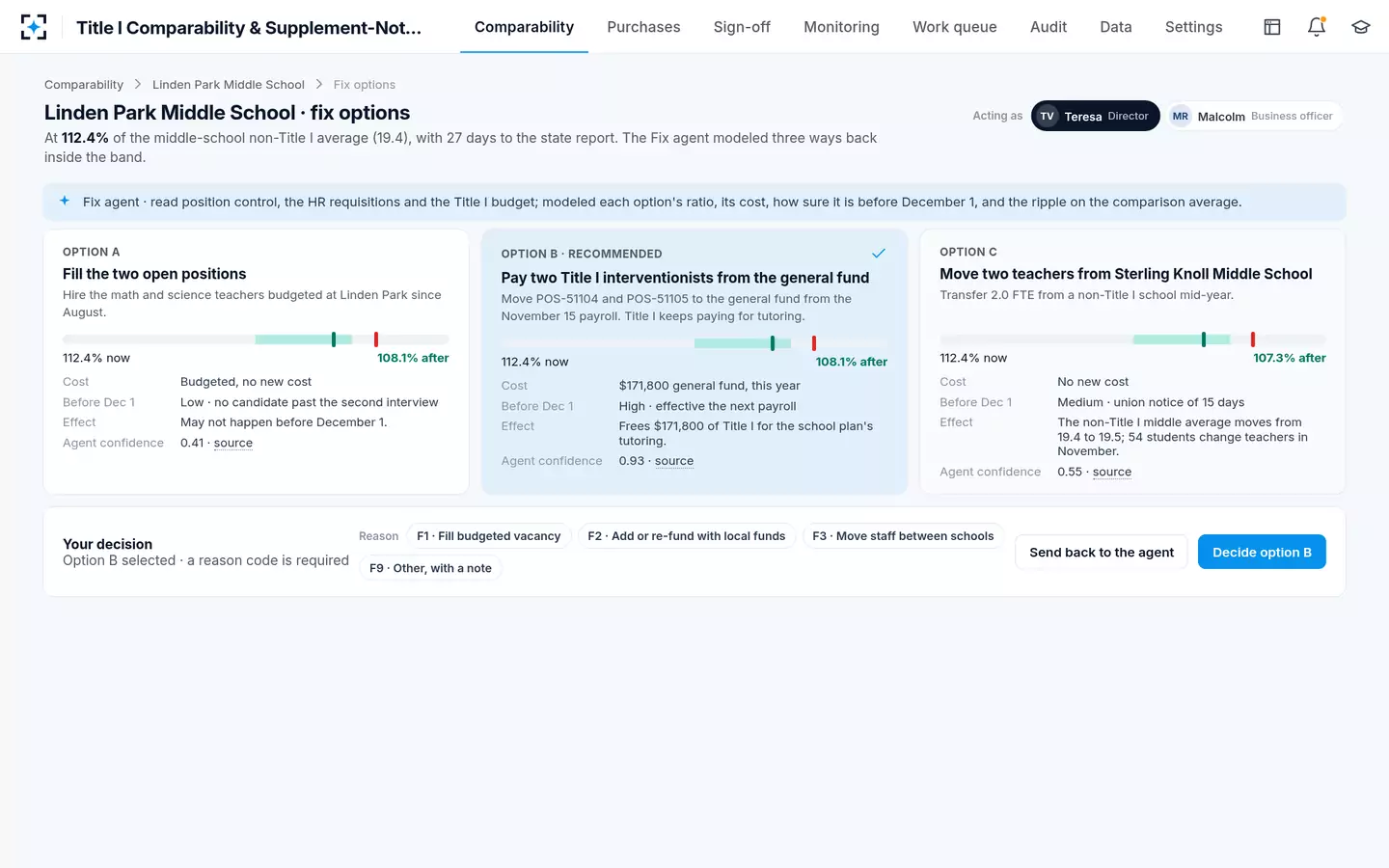1389x868 pixels.
Task: Act as Teresa, Director
Action: point(1096,116)
